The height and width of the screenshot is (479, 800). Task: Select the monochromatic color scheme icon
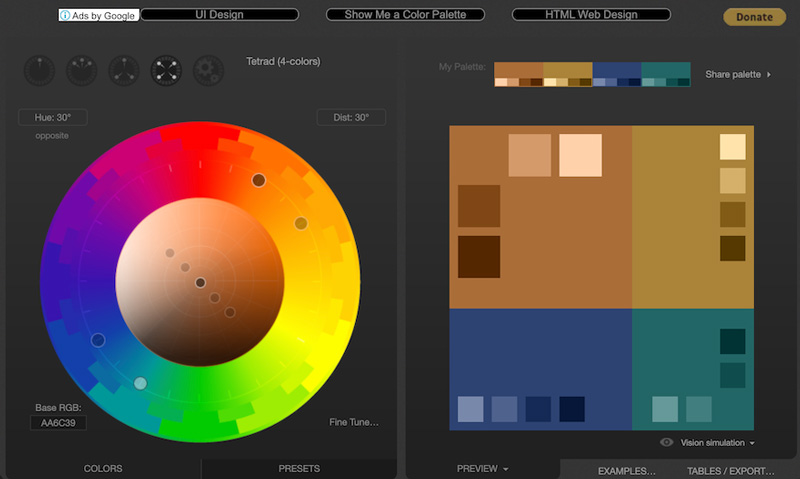[39, 70]
